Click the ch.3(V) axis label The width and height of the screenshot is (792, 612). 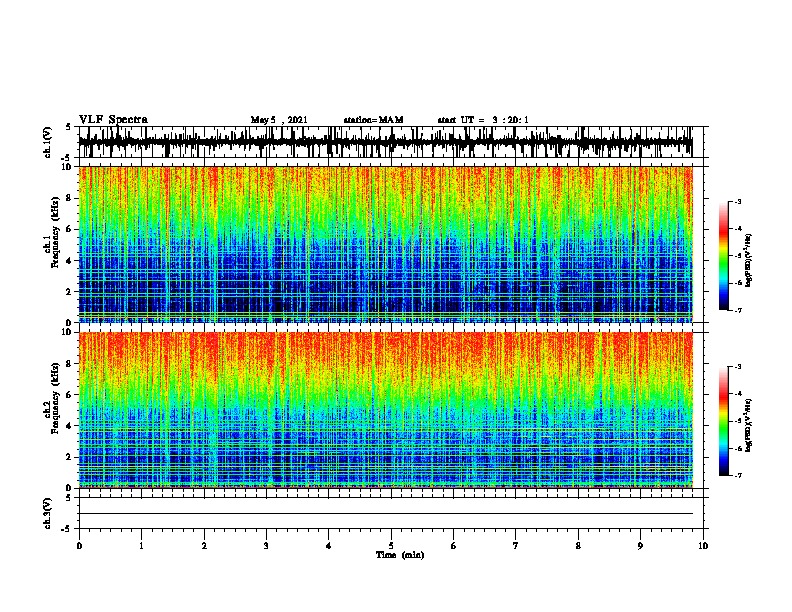tap(47, 513)
